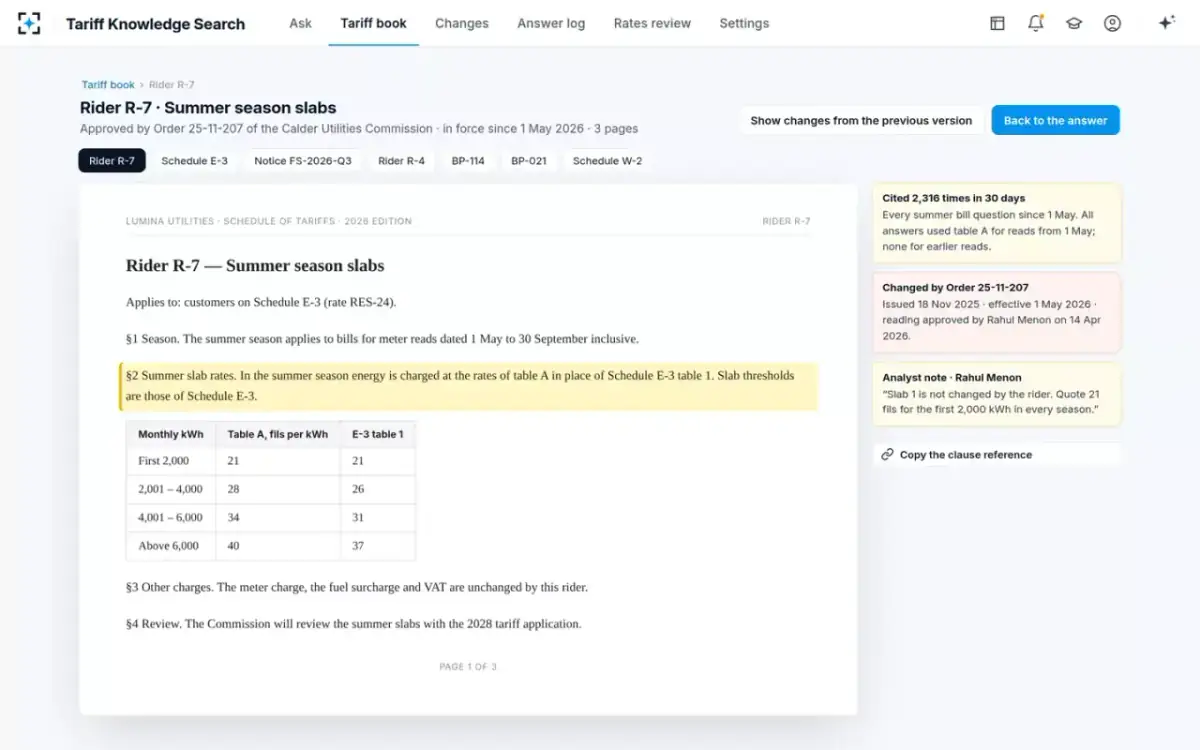Image resolution: width=1200 pixels, height=750 pixels.
Task: Click E-3 table 1 value 37
Action: point(358,546)
